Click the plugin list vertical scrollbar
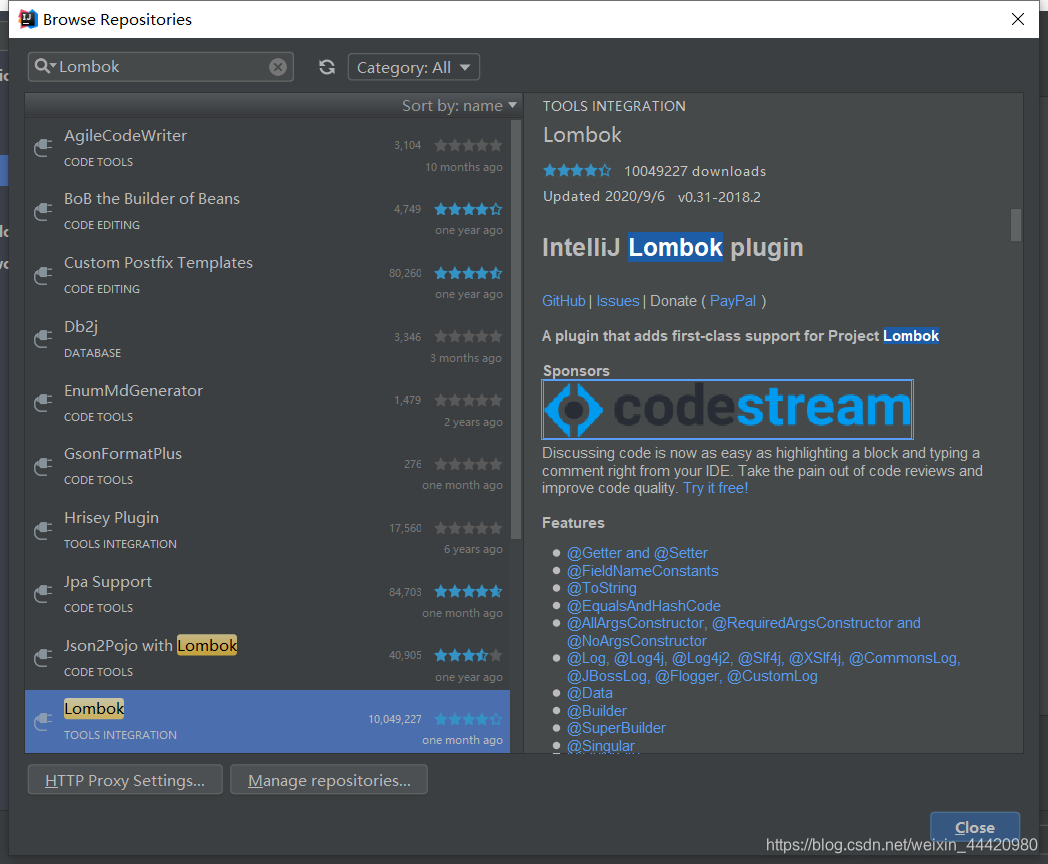Image resolution: width=1048 pixels, height=864 pixels. [x=516, y=329]
